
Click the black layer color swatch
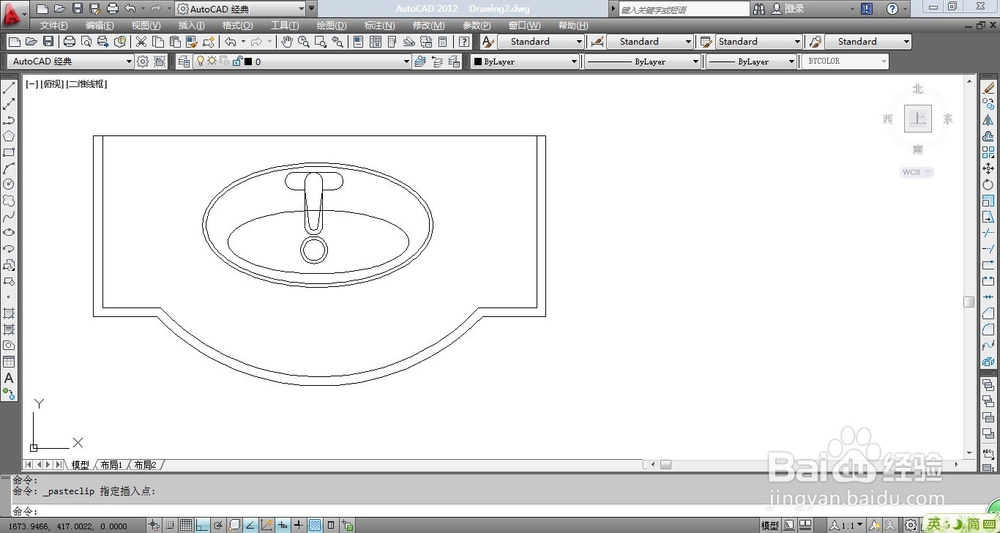point(248,62)
